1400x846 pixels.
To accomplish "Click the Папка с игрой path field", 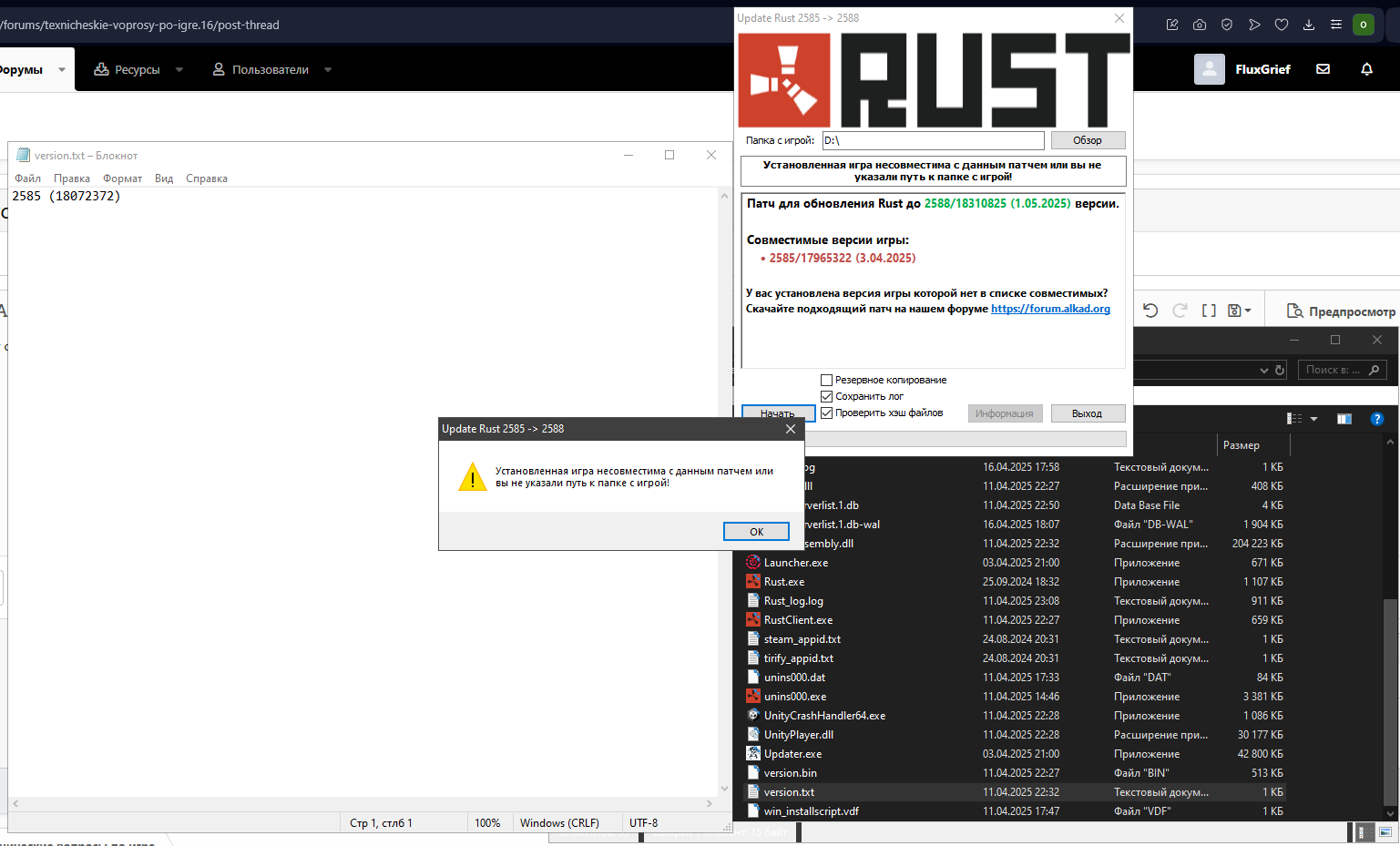I will point(933,140).
